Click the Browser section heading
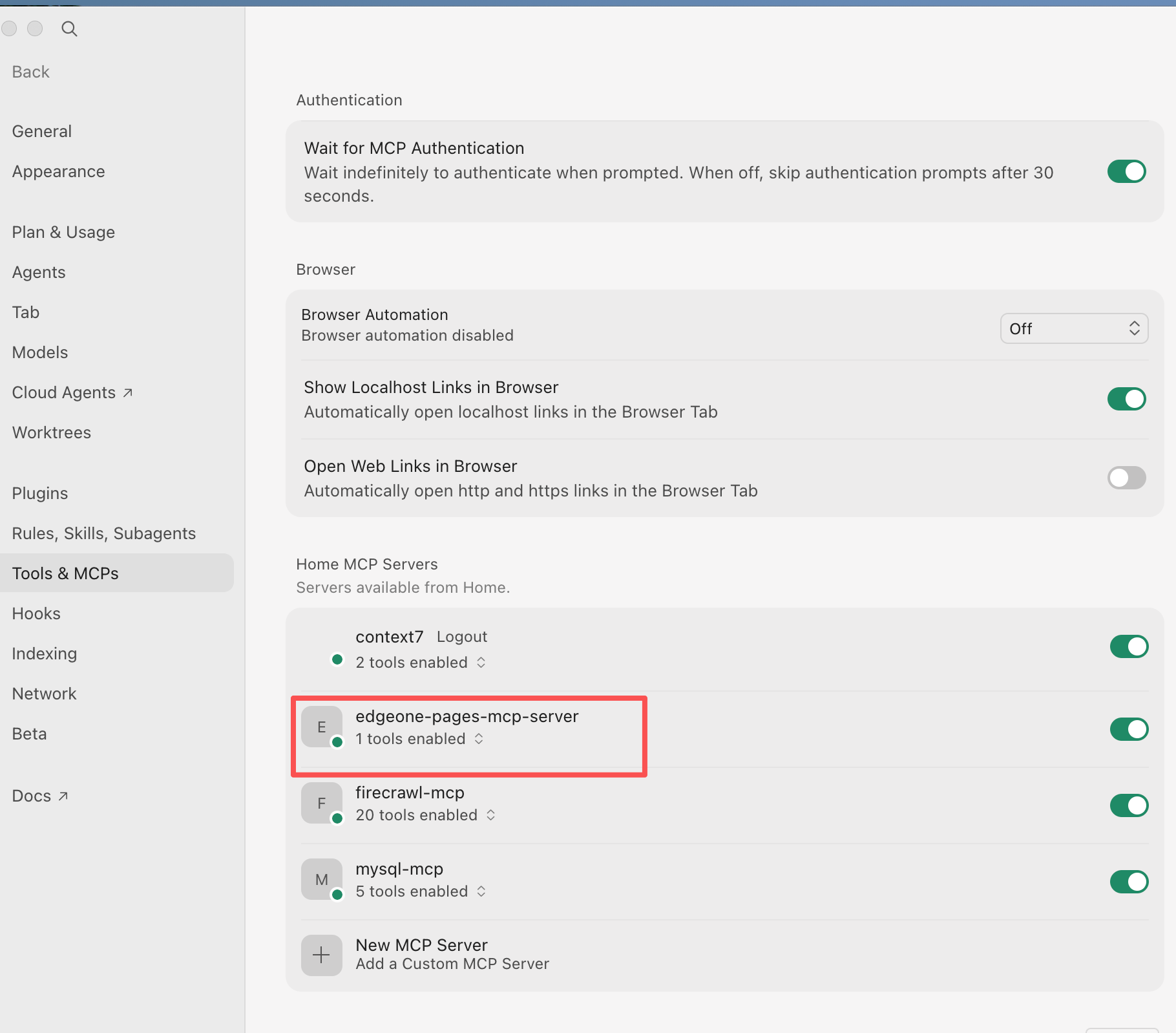This screenshot has width=1176, height=1033. 326,270
